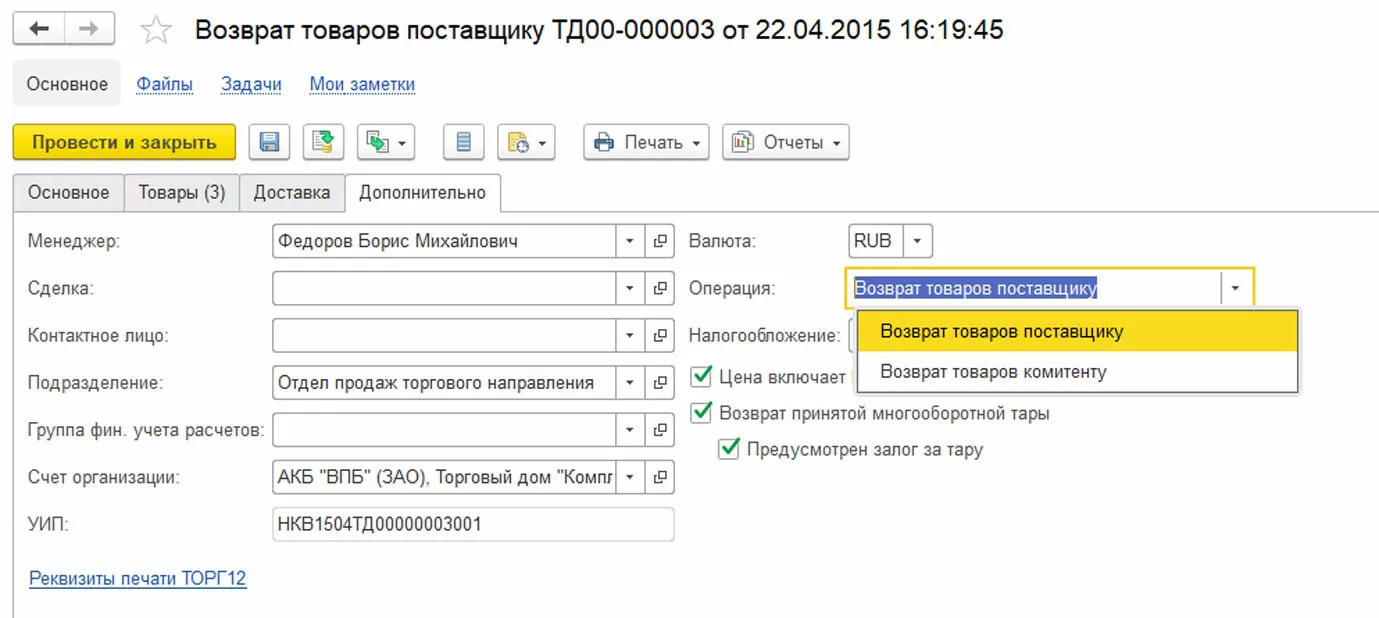This screenshot has width=1379, height=618.
Task: Click the save document floppy icon
Action: 269,142
